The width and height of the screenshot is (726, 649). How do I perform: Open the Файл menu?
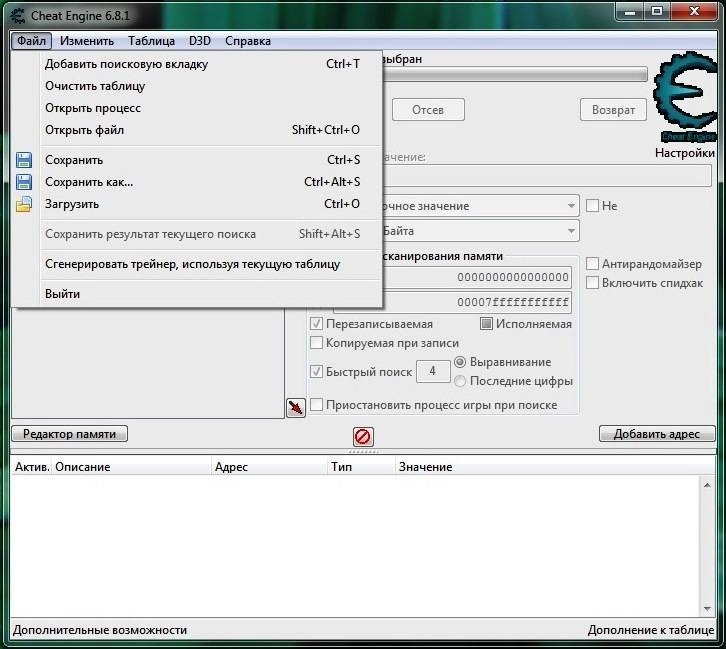pos(31,41)
